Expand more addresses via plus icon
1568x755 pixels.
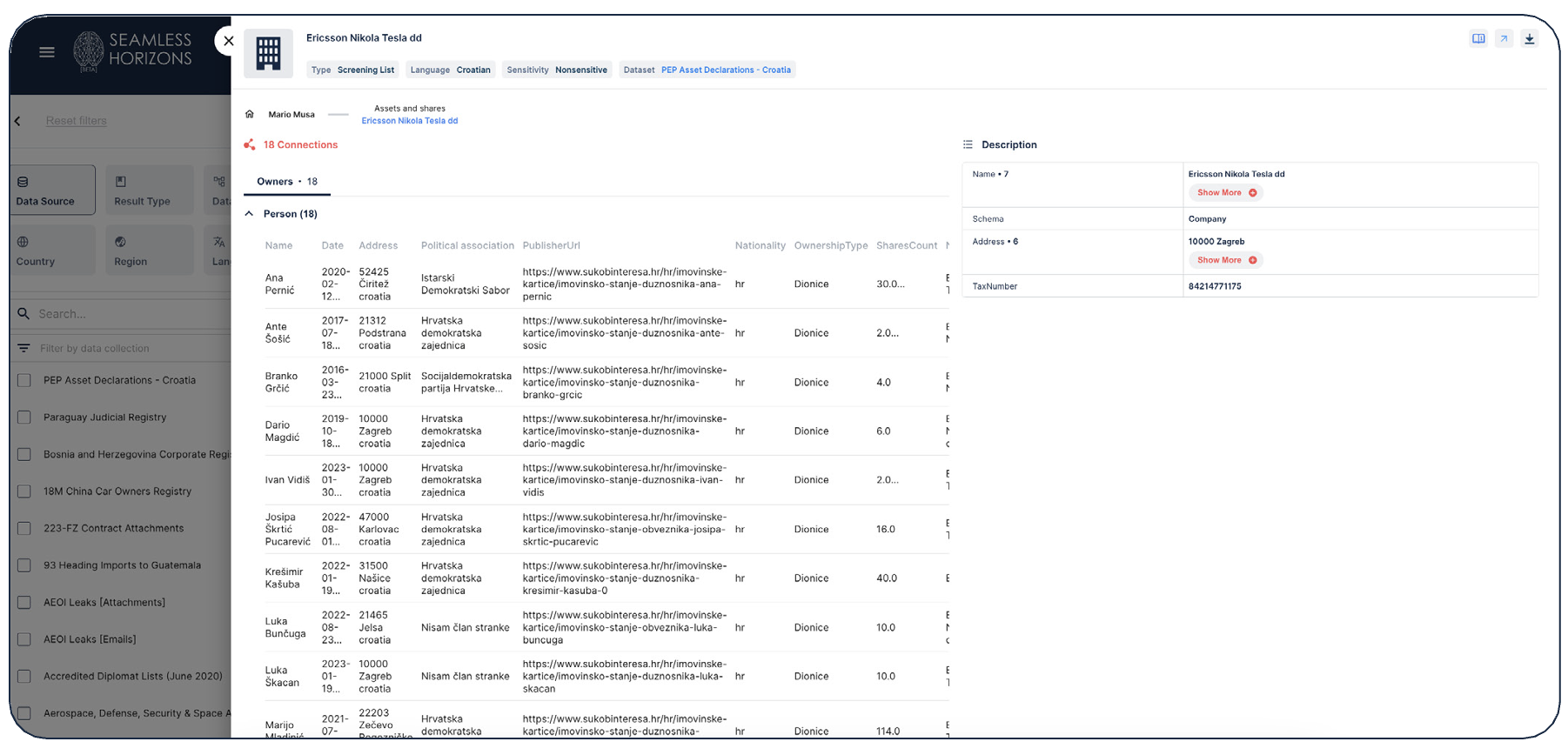point(1253,260)
